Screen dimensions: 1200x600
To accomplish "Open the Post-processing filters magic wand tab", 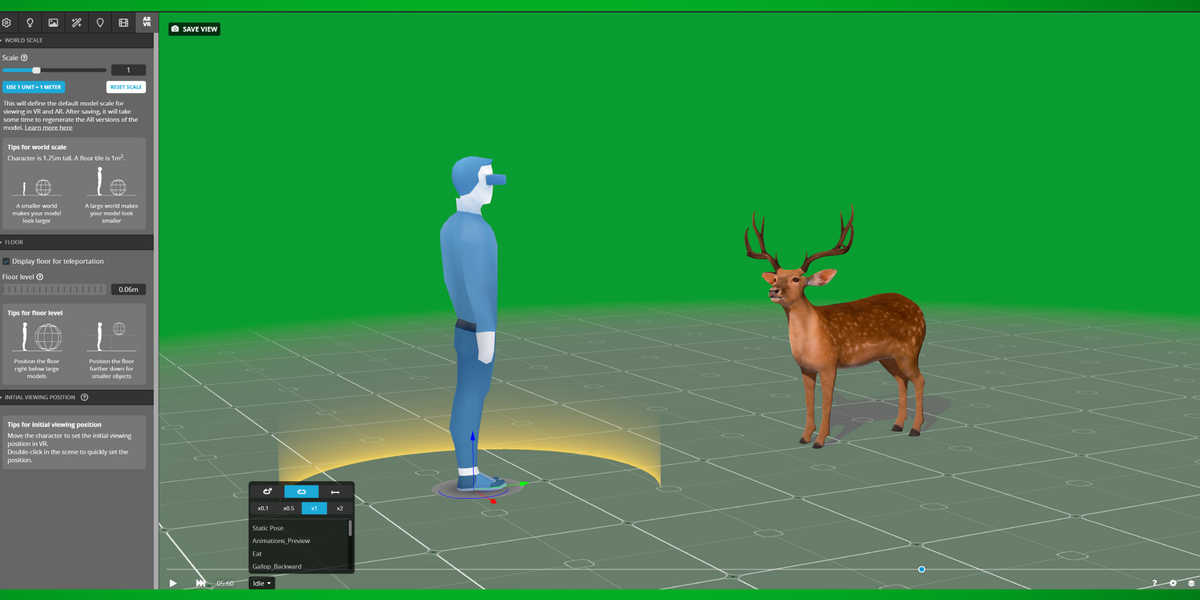I will 77,22.
